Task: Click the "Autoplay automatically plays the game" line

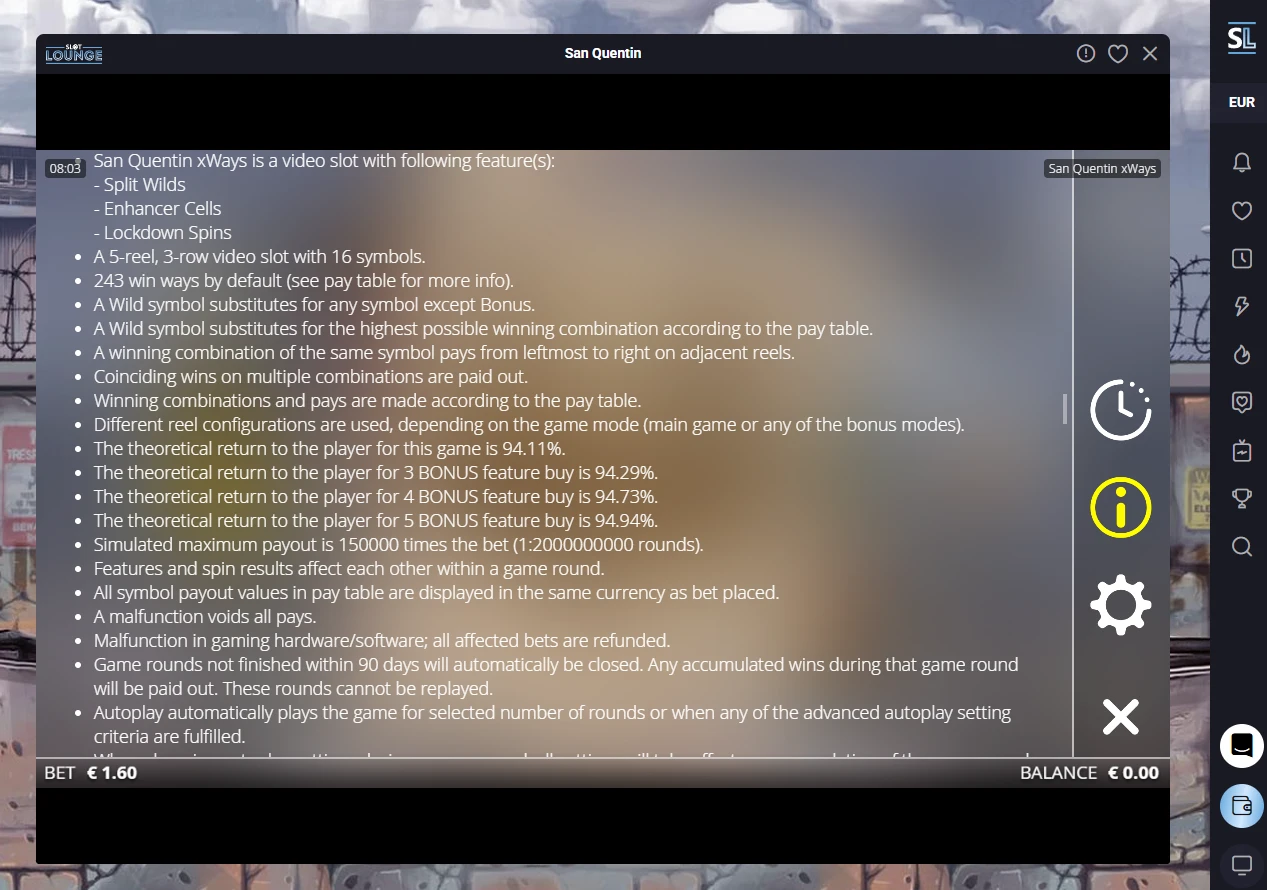Action: [553, 725]
